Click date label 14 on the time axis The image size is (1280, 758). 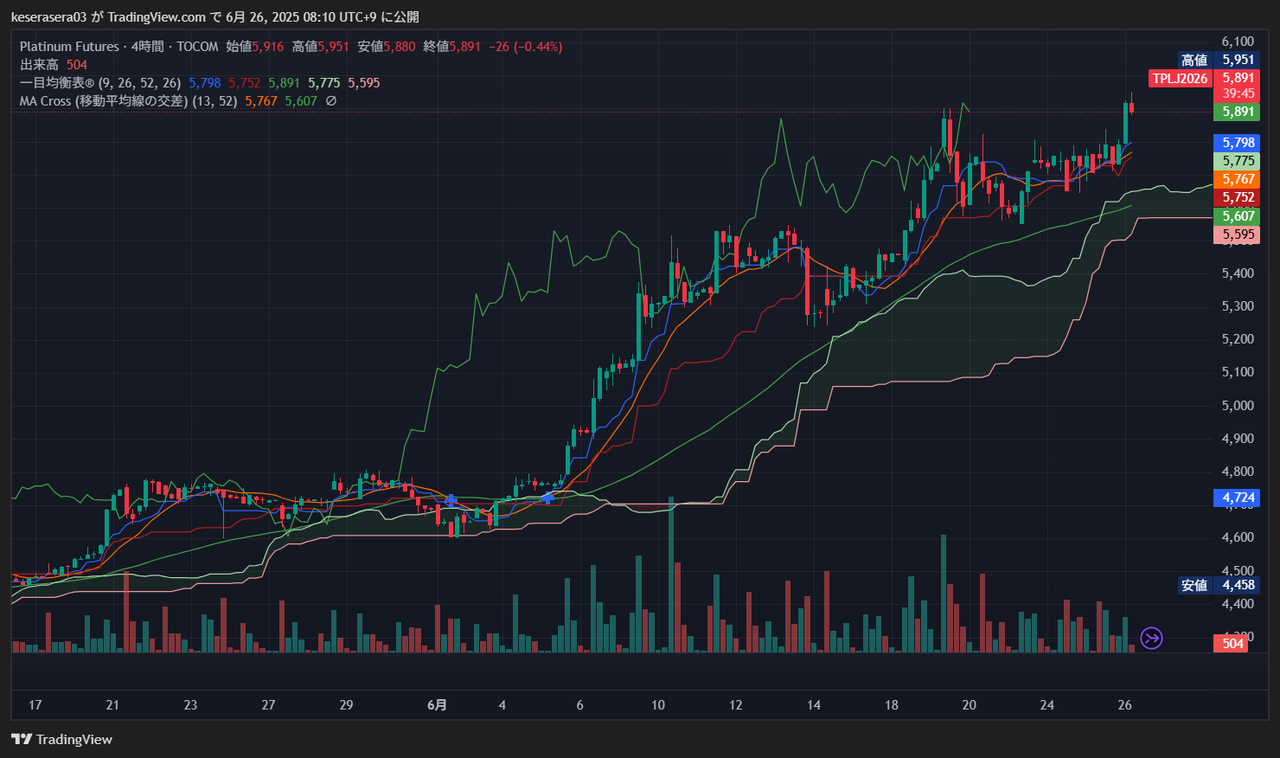point(814,705)
